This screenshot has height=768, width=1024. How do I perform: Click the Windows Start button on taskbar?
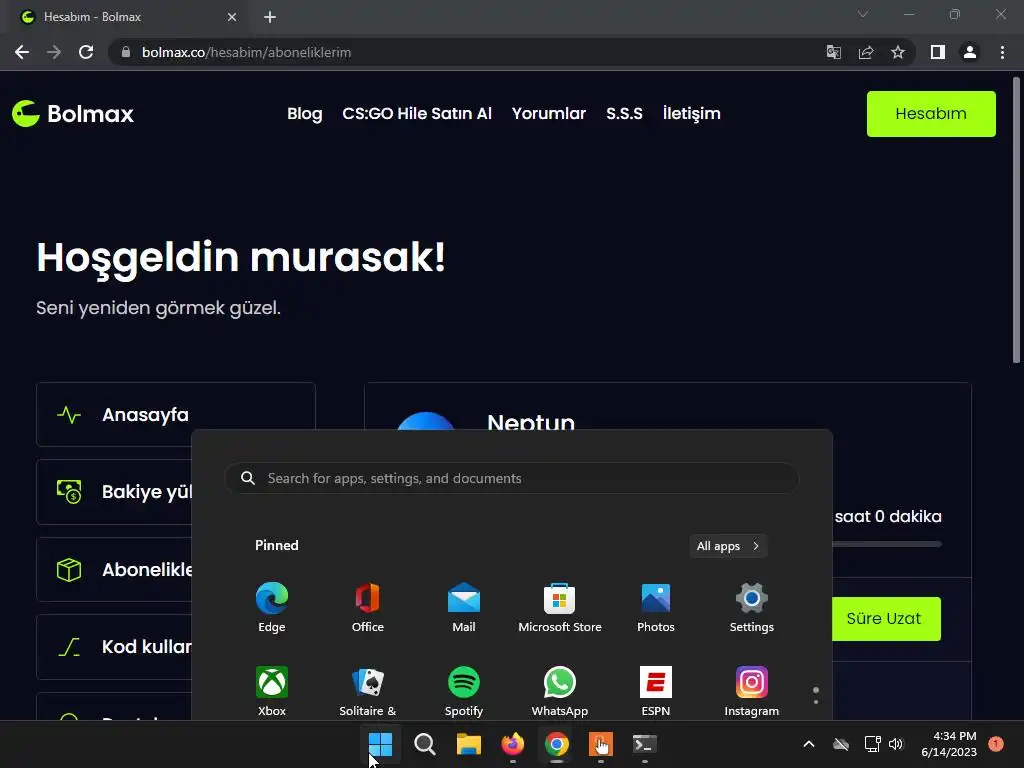[380, 744]
